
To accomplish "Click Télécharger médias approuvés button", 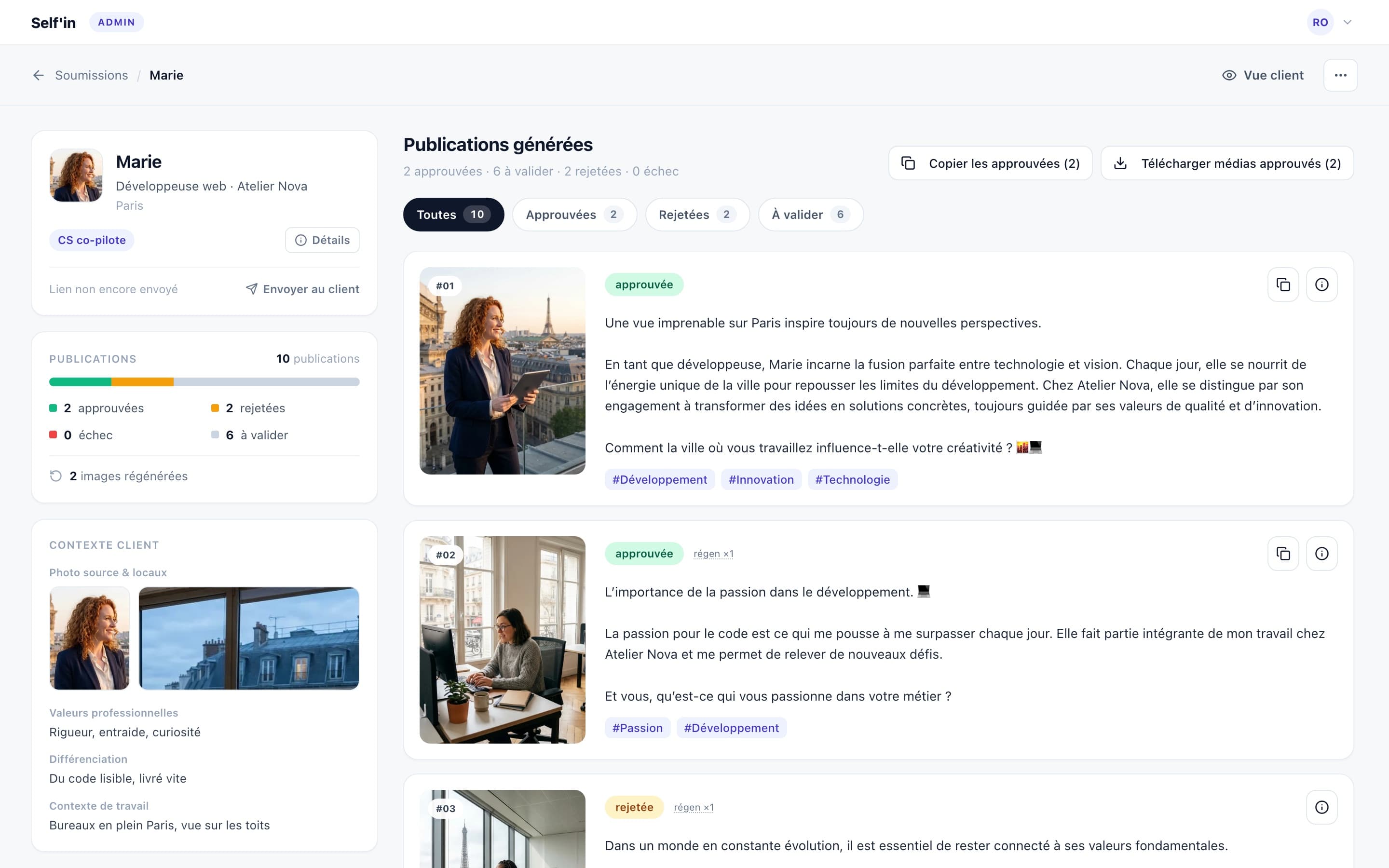I will pyautogui.click(x=1227, y=163).
